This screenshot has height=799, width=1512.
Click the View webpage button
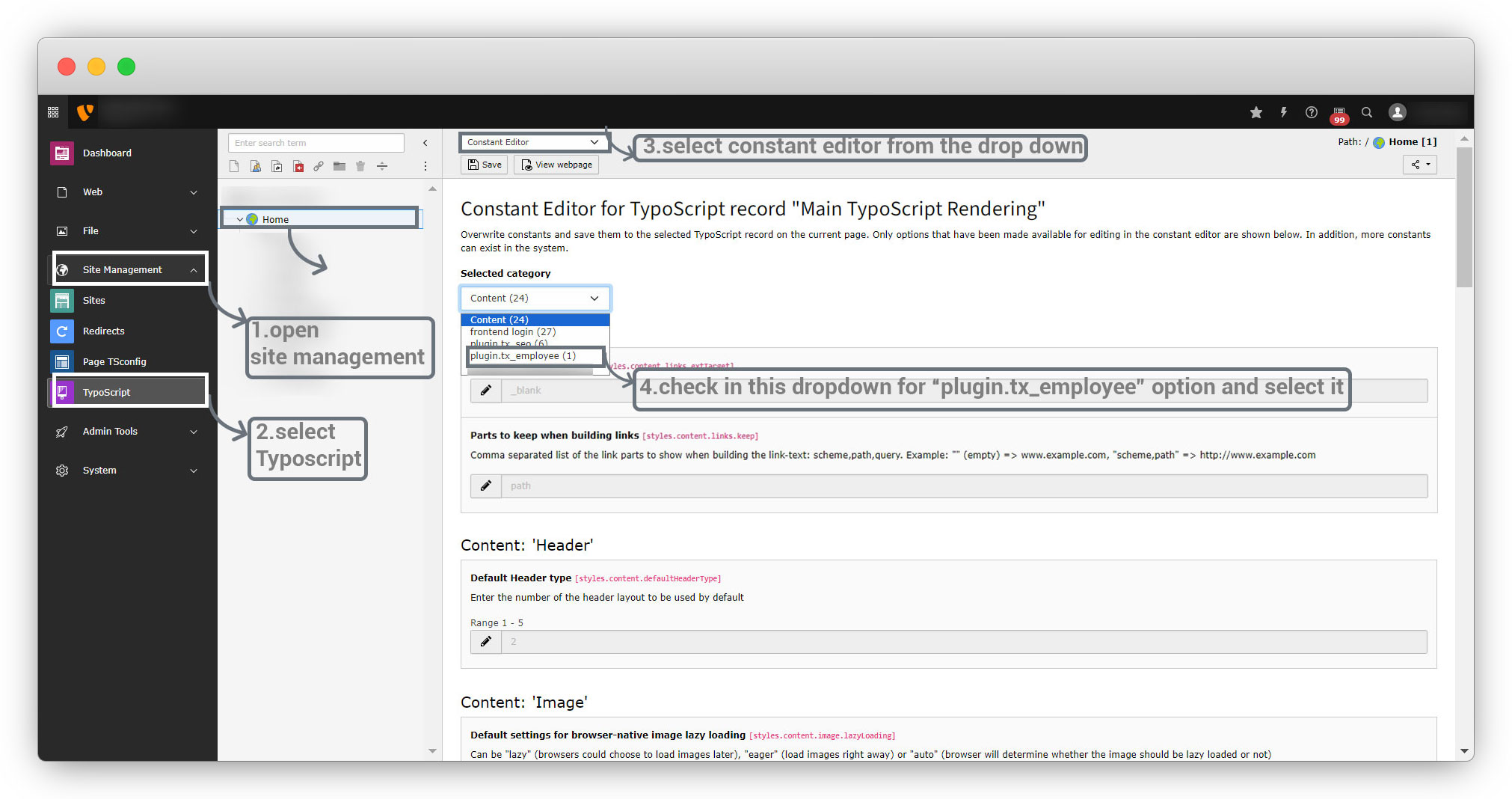tap(556, 165)
